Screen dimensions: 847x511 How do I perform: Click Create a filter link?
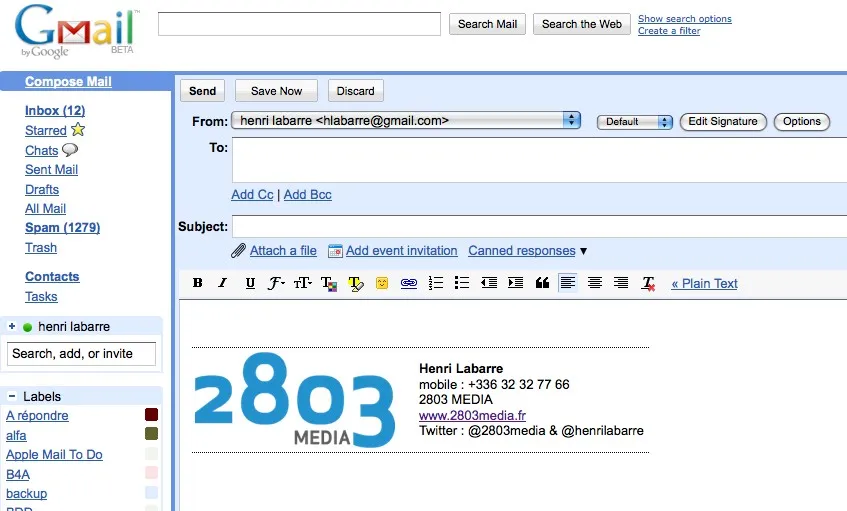669,31
